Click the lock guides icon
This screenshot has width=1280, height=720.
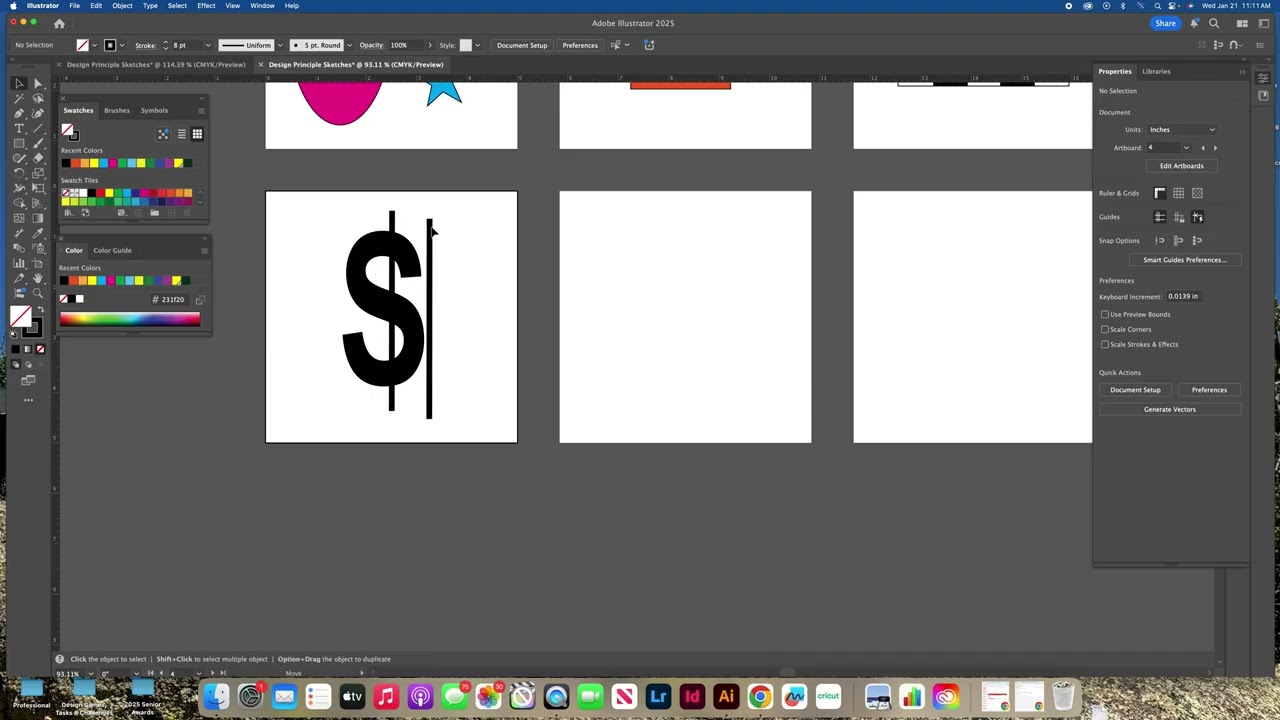click(x=1178, y=217)
